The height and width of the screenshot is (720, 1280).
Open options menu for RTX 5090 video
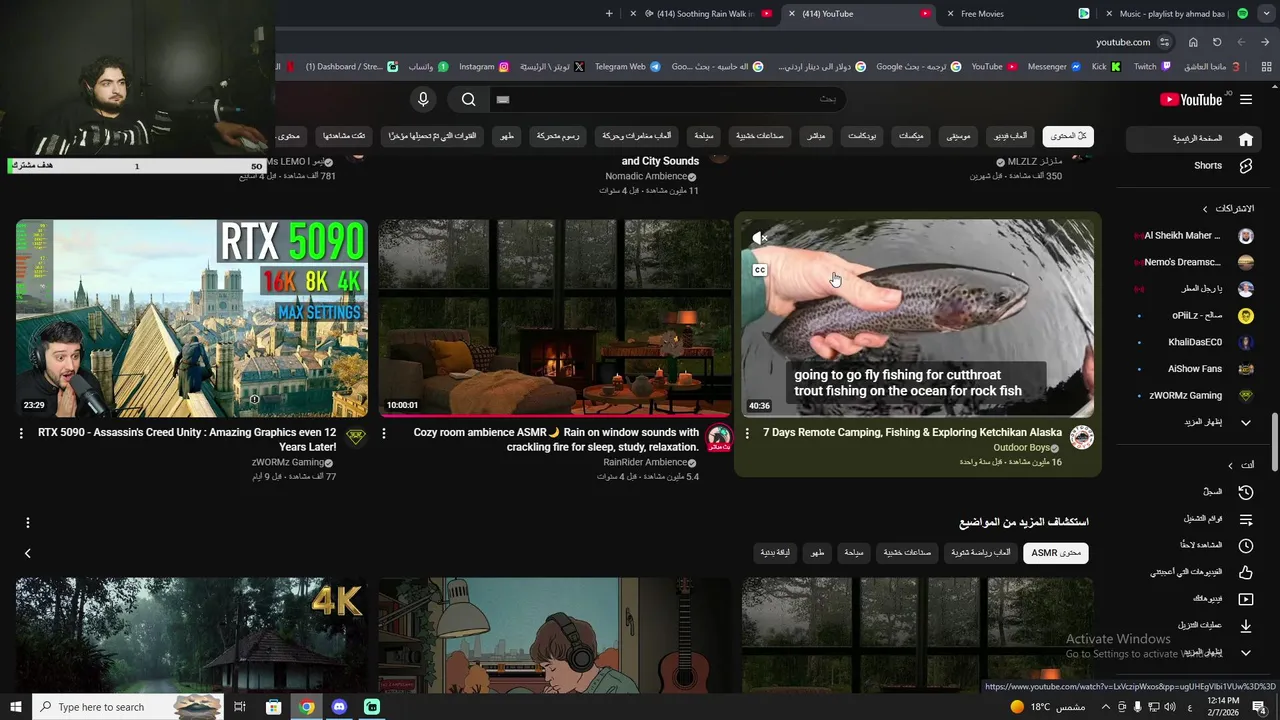tap(21, 433)
